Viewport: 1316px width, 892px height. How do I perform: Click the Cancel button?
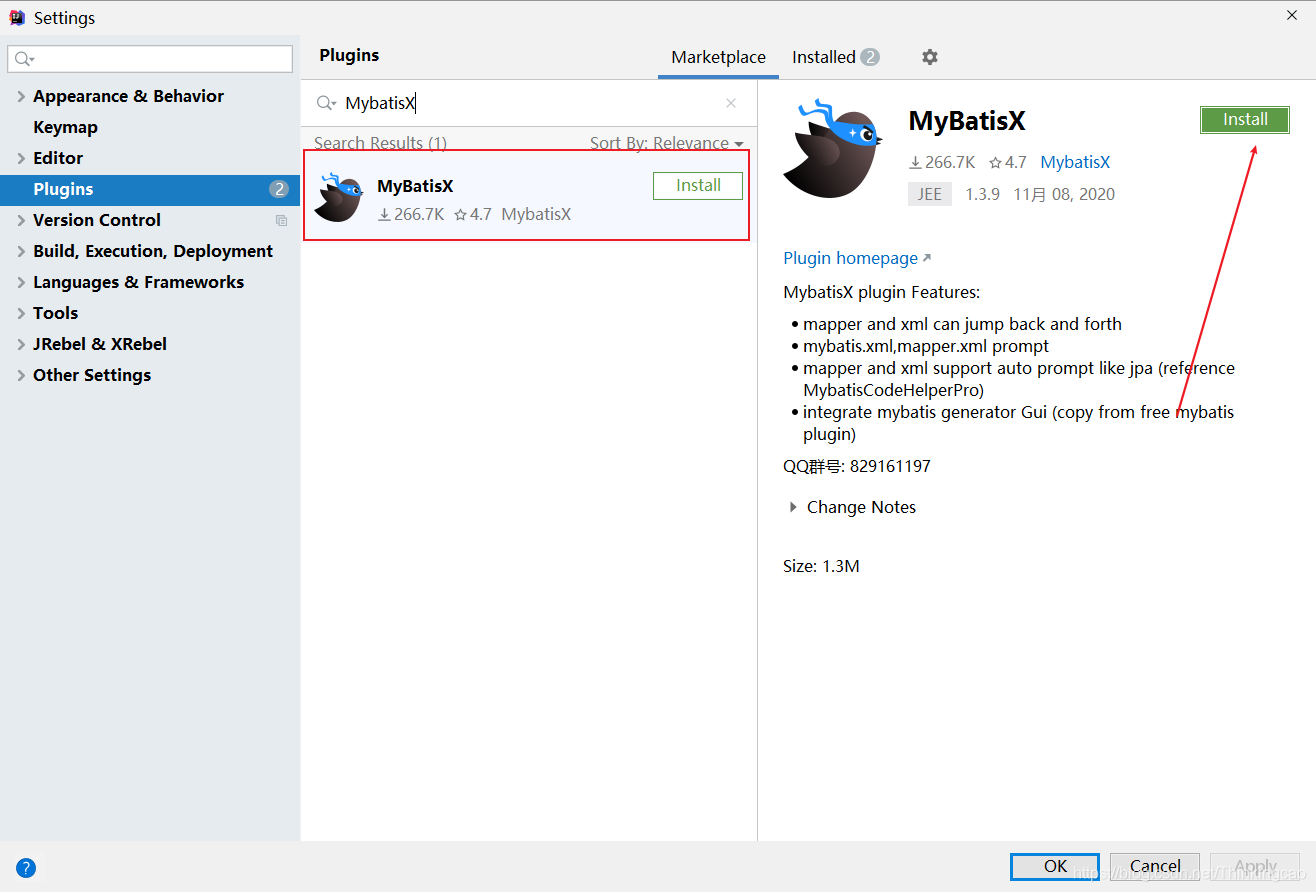[x=1155, y=866]
